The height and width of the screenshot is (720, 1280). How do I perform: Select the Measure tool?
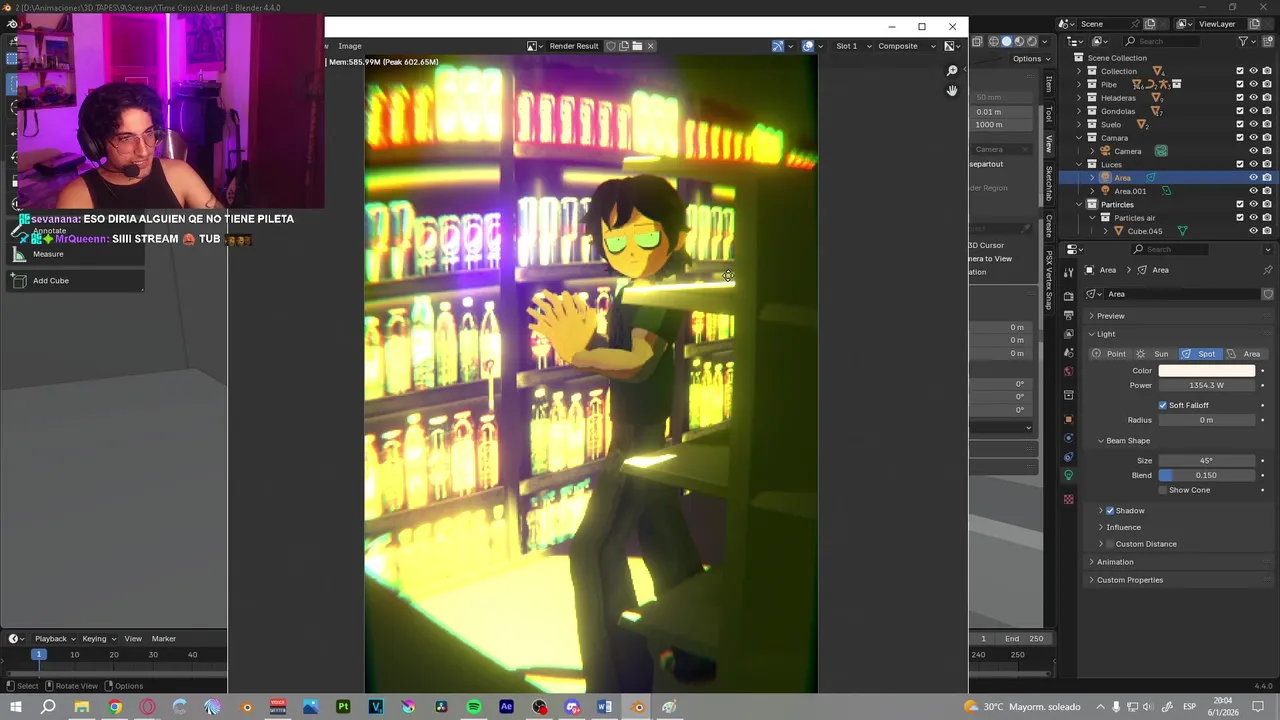point(75,254)
